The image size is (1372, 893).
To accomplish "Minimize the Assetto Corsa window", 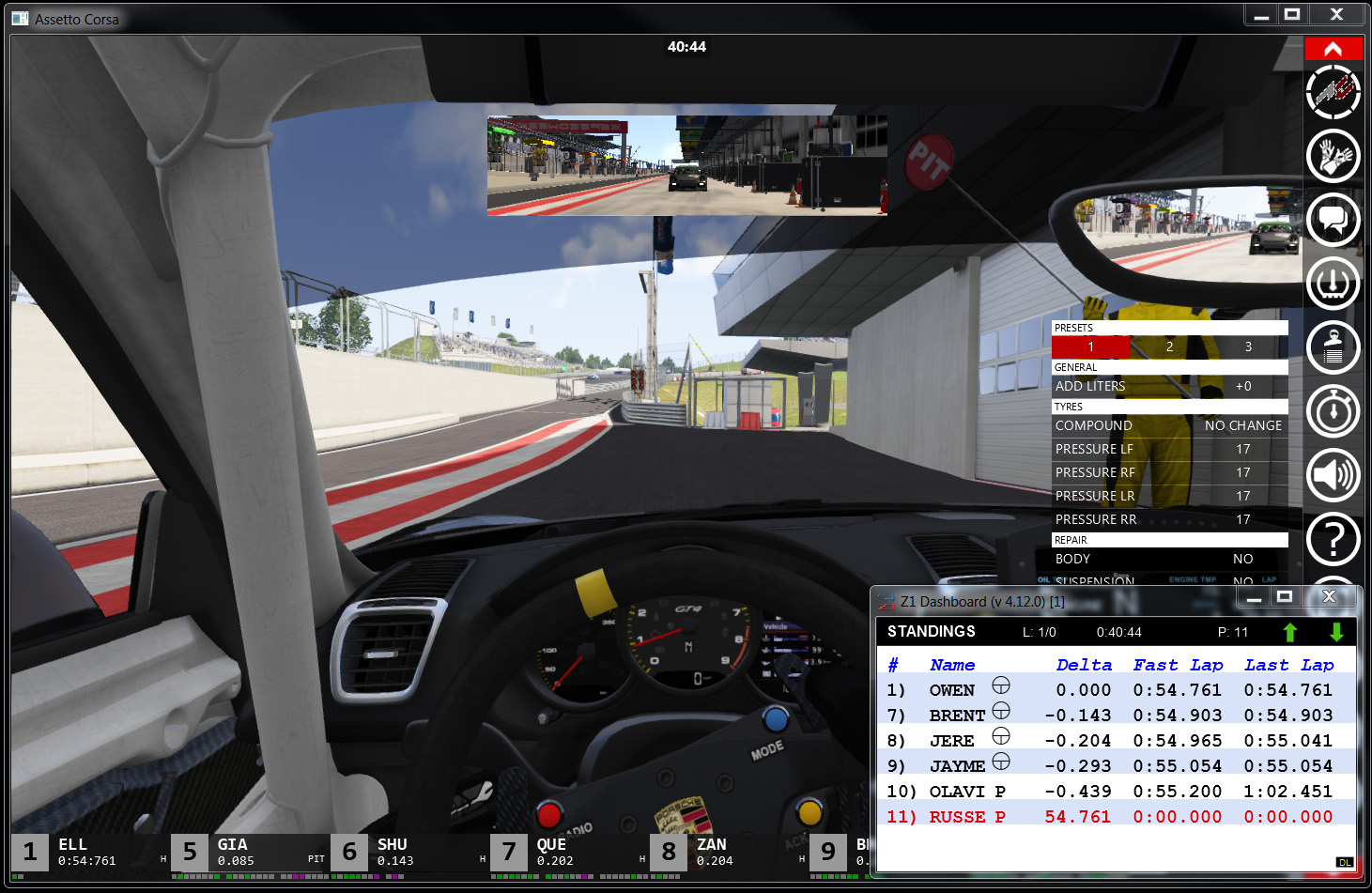I will point(1261,15).
